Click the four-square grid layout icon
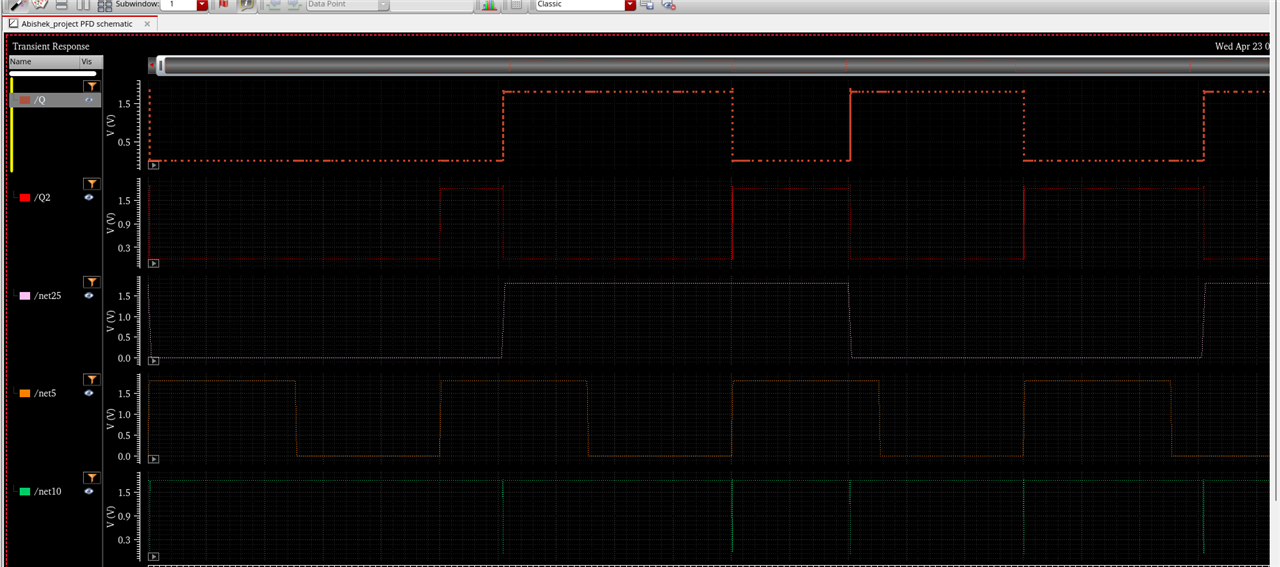The width and height of the screenshot is (1280, 567). click(105, 5)
